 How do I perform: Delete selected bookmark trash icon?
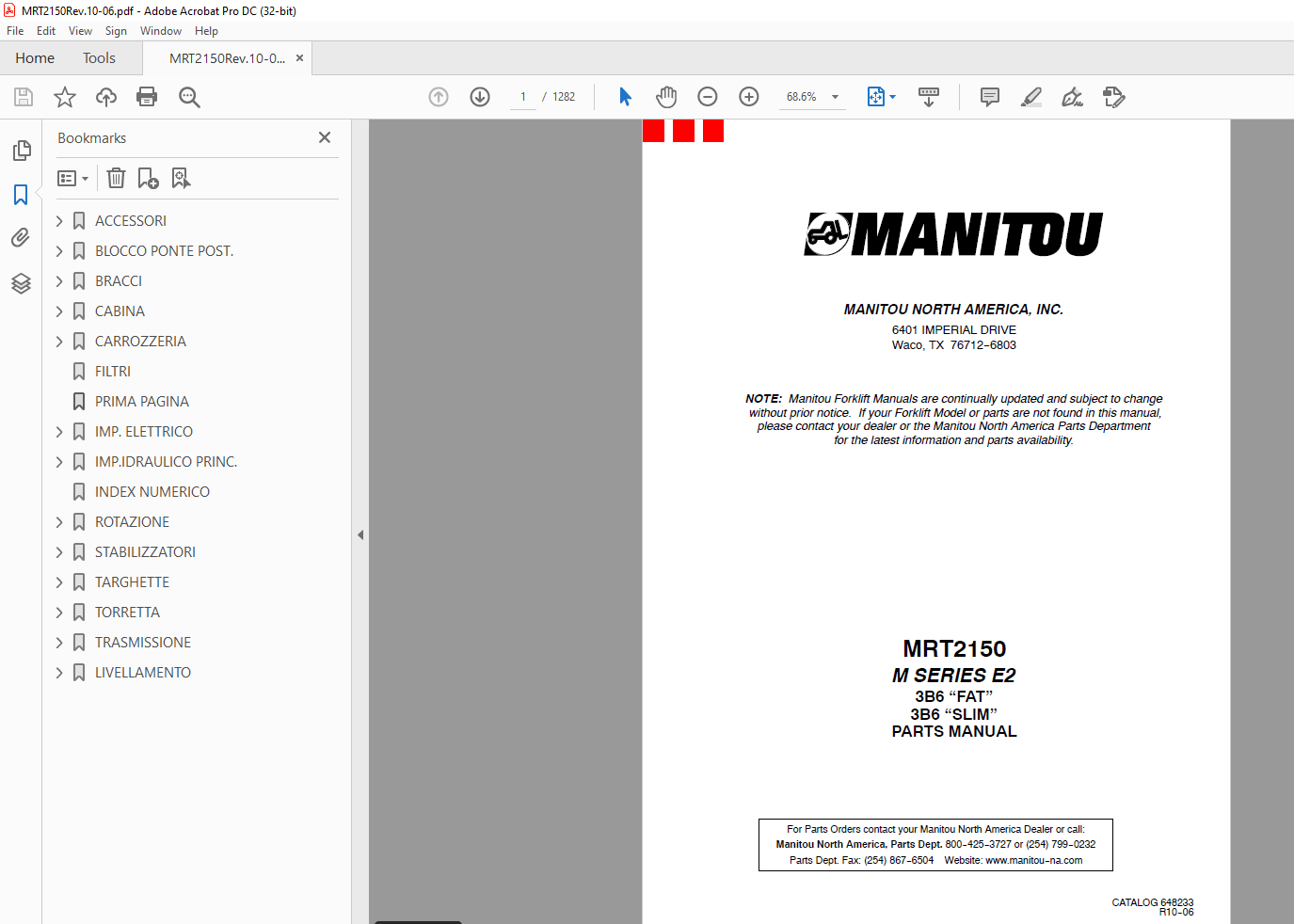click(116, 178)
